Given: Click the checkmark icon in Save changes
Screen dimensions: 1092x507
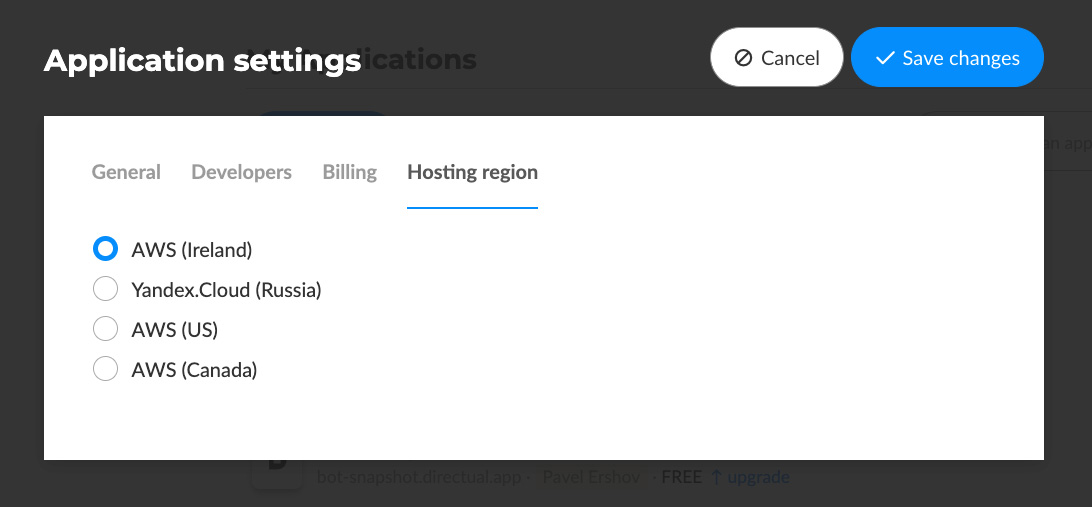Looking at the screenshot, I should [x=884, y=58].
